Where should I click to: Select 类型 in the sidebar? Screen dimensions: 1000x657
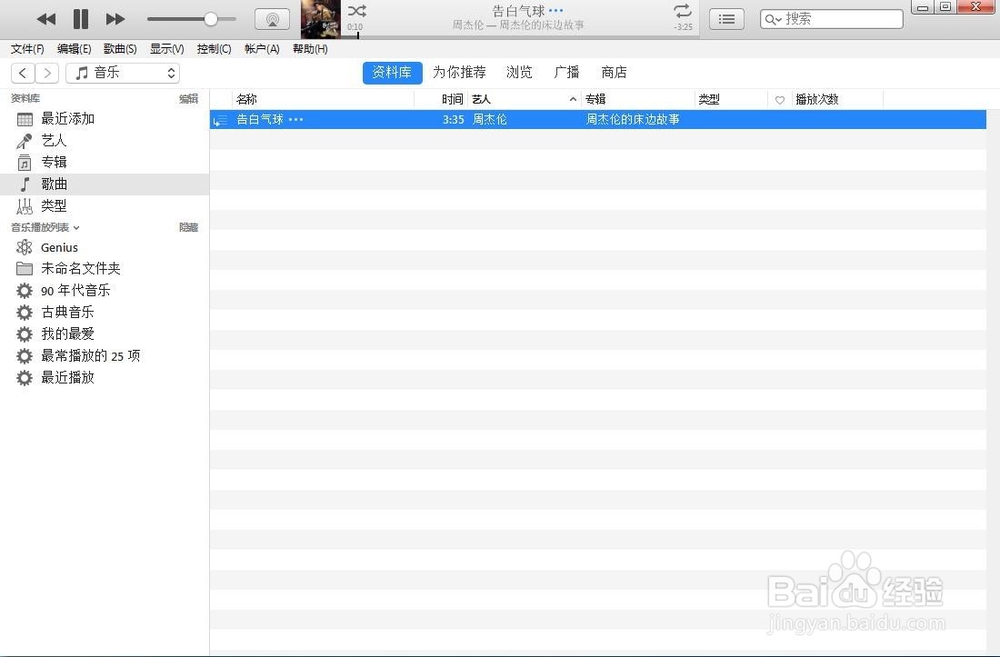coord(105,206)
